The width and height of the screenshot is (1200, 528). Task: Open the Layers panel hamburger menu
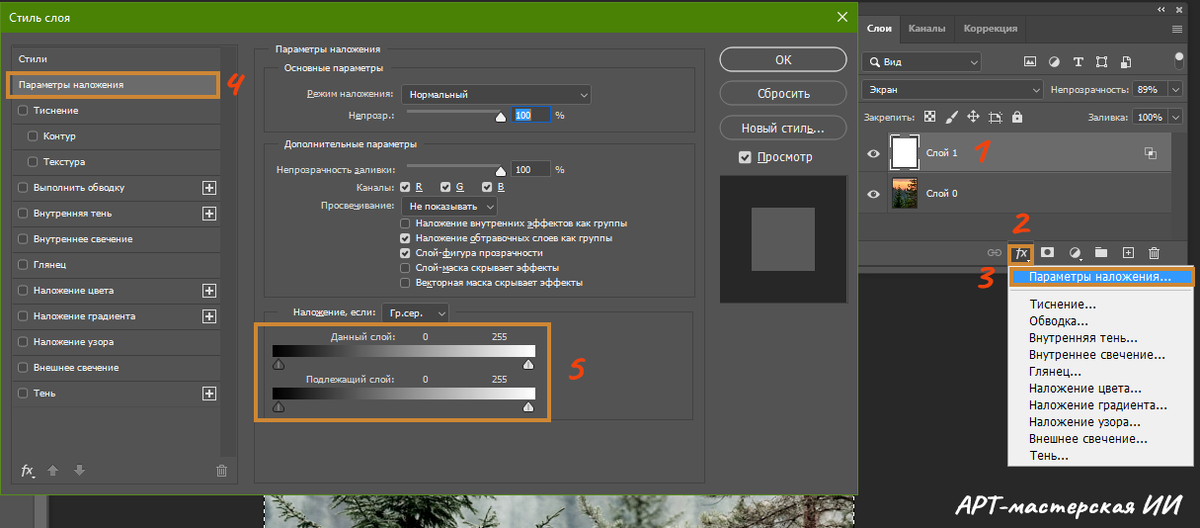click(x=1178, y=29)
